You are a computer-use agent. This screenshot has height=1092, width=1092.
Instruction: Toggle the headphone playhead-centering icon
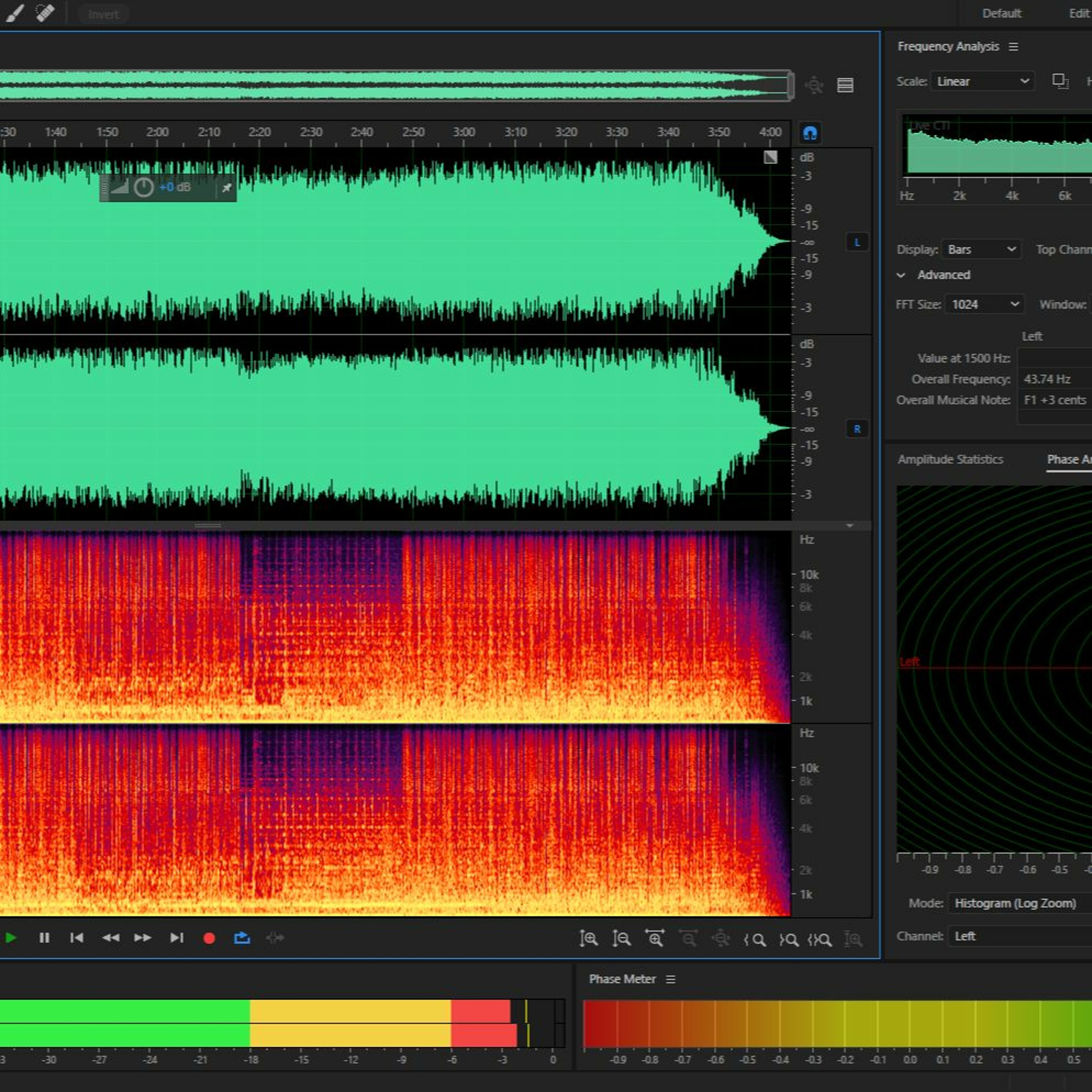click(x=810, y=133)
